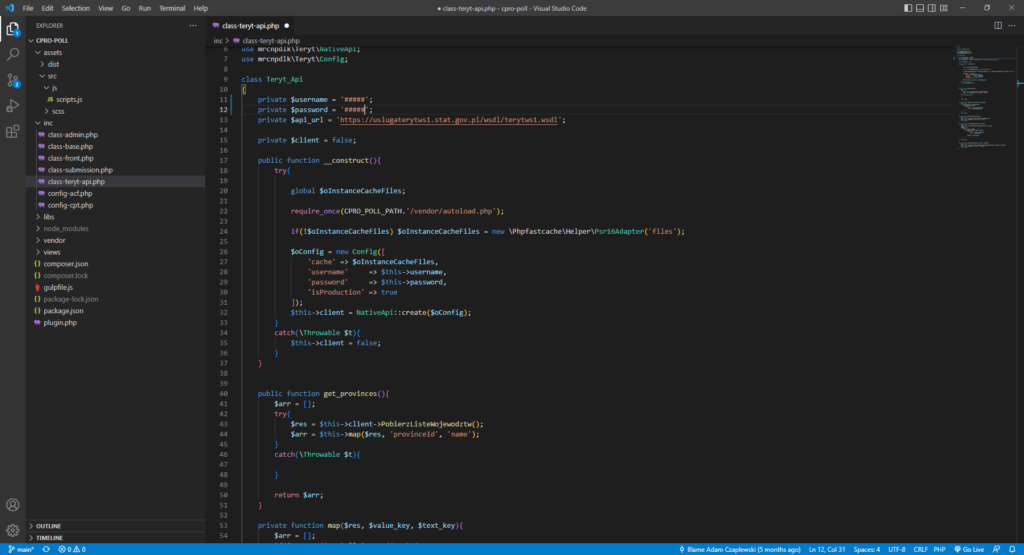Close unsaved class-teryt-api.php tab dot

point(287,25)
